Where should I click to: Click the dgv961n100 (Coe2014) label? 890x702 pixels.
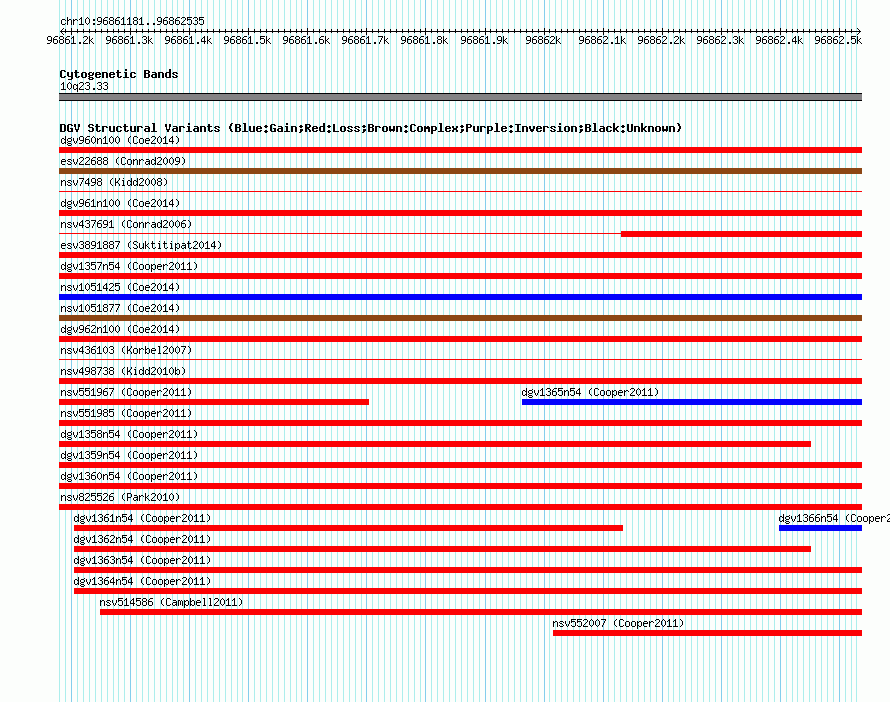click(120, 203)
